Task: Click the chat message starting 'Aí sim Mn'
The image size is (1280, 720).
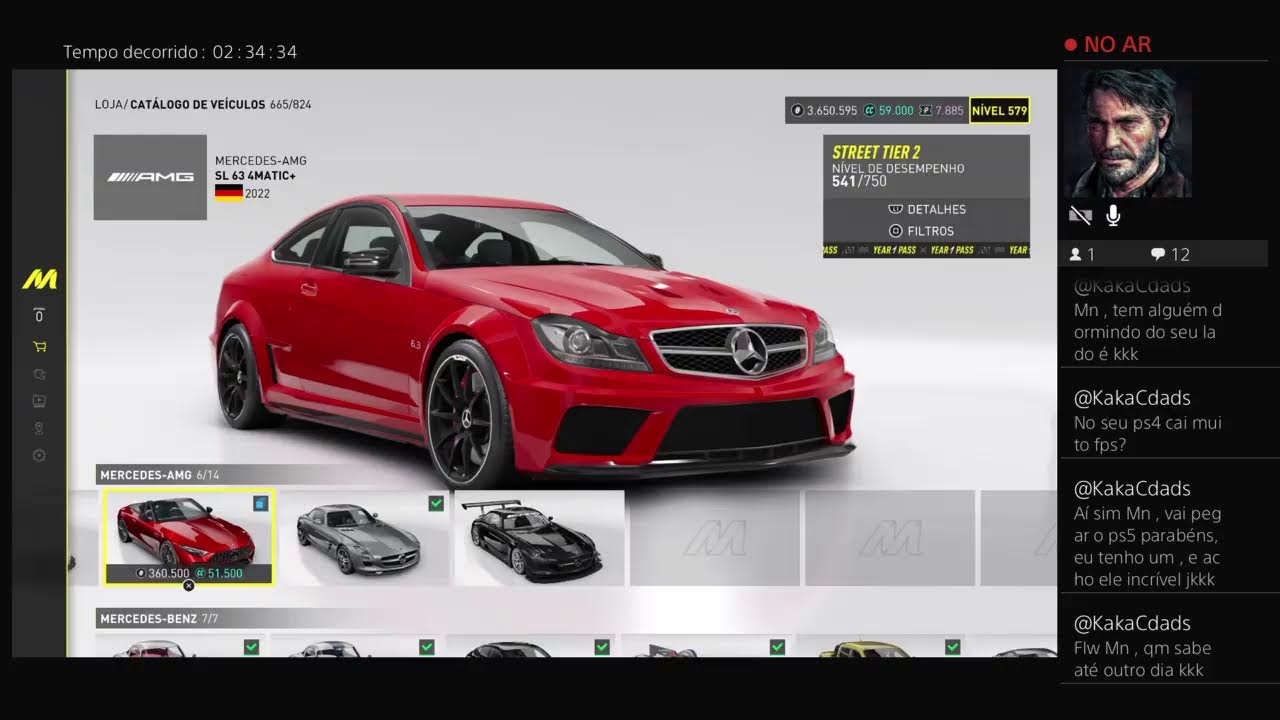Action: (1147, 546)
